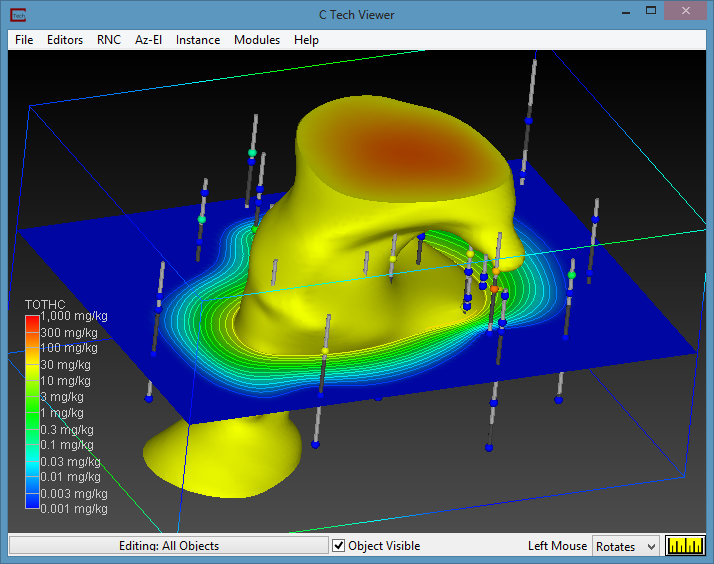Open the Editors menu
The height and width of the screenshot is (564, 714).
pos(65,40)
